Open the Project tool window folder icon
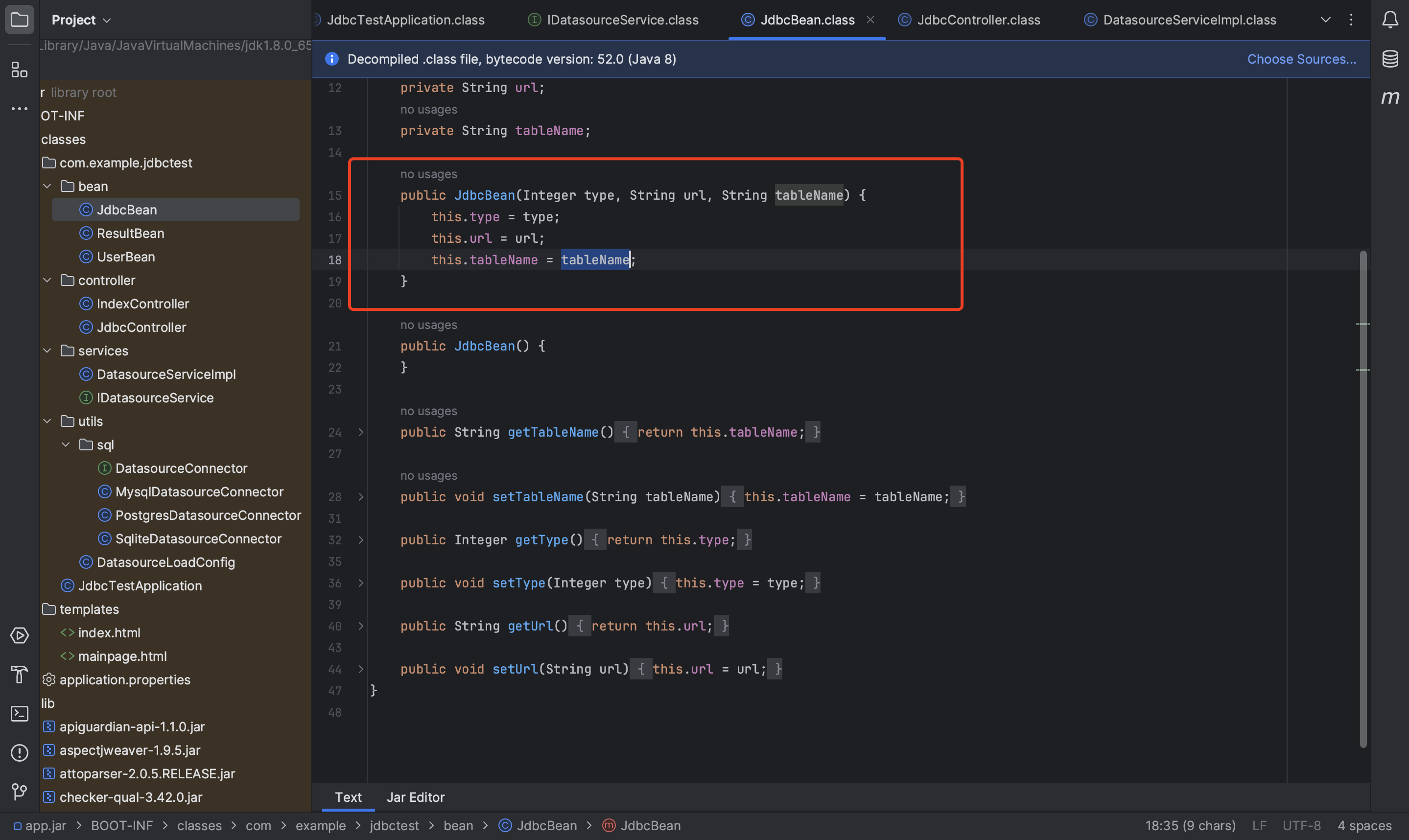Screen dimensions: 1409x840 pyautogui.click(x=19, y=20)
